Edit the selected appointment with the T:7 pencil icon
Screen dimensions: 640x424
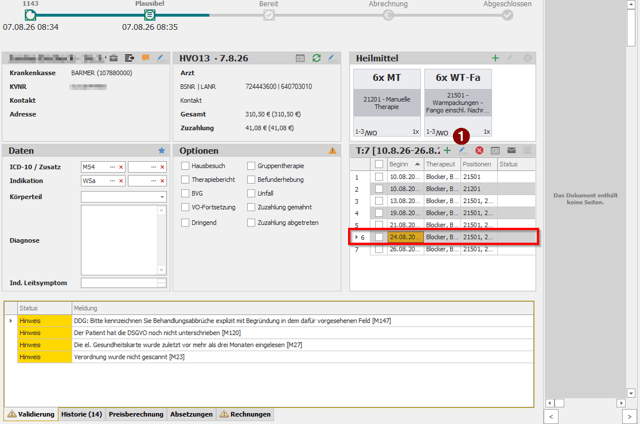462,151
